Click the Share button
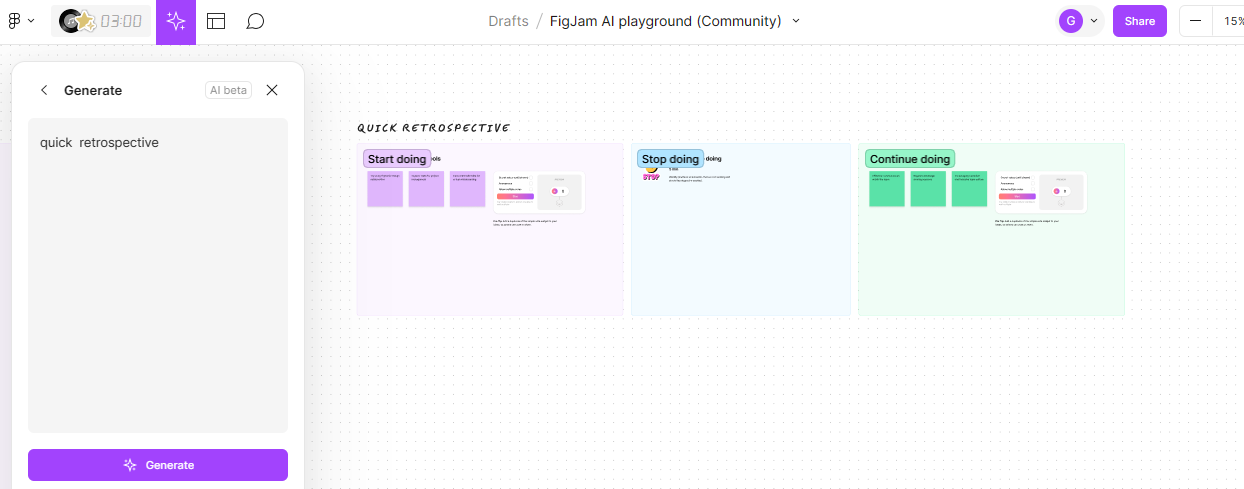The width and height of the screenshot is (1244, 489). click(x=1140, y=21)
